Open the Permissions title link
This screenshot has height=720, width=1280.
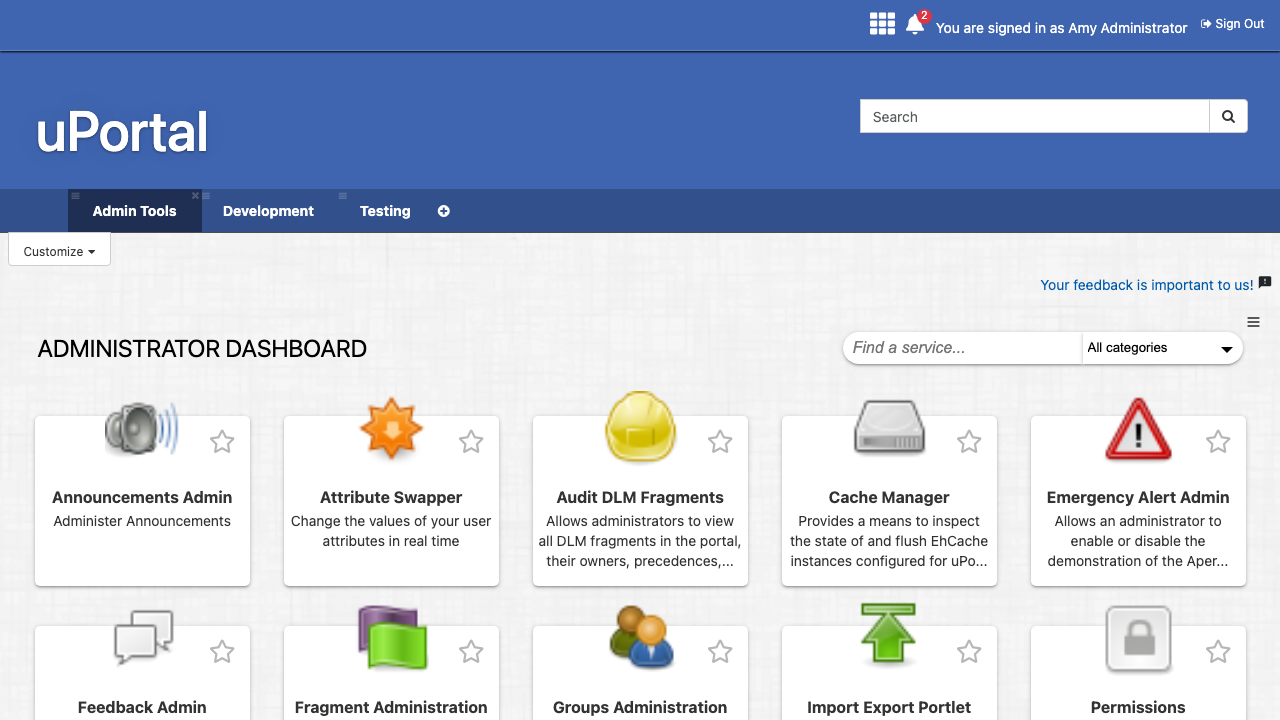click(x=1138, y=707)
